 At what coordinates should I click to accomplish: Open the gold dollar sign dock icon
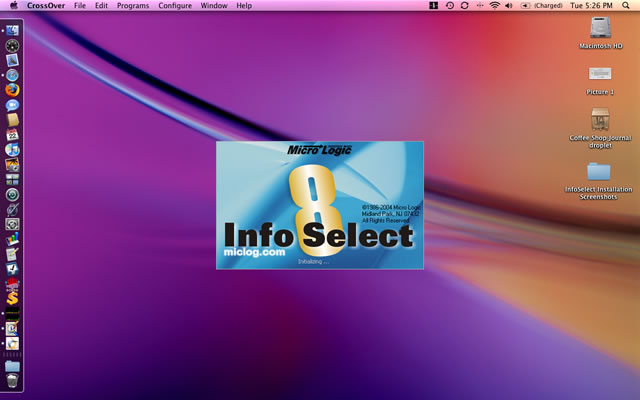coord(12,298)
